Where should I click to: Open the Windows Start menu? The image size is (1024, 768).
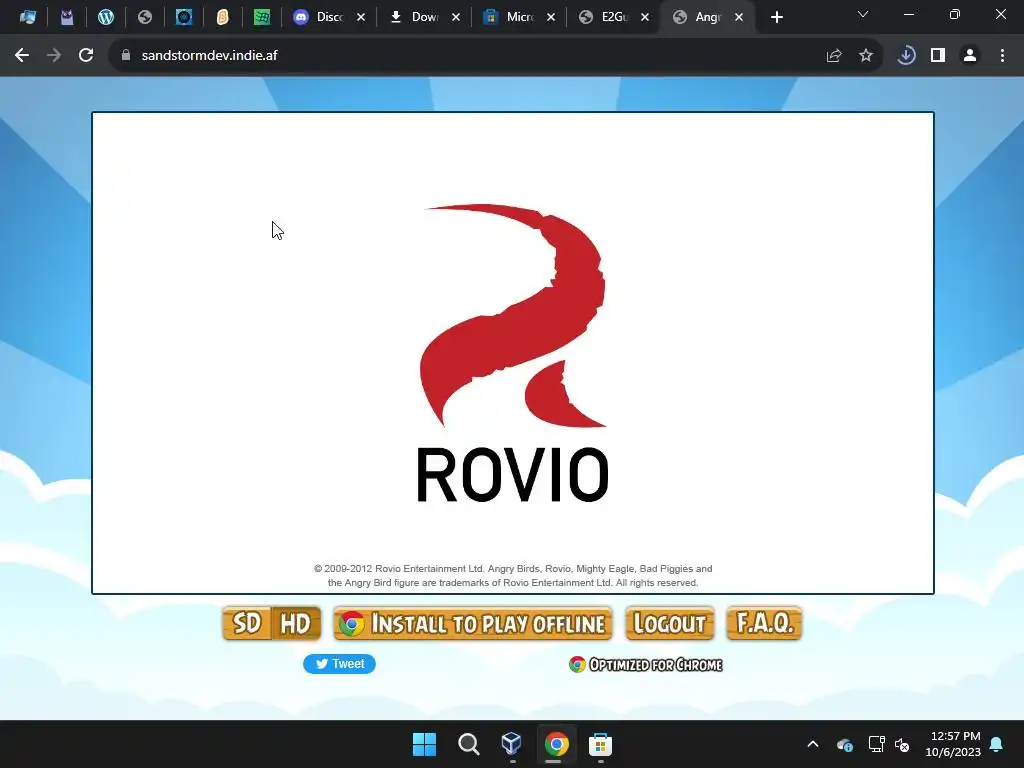click(x=424, y=744)
